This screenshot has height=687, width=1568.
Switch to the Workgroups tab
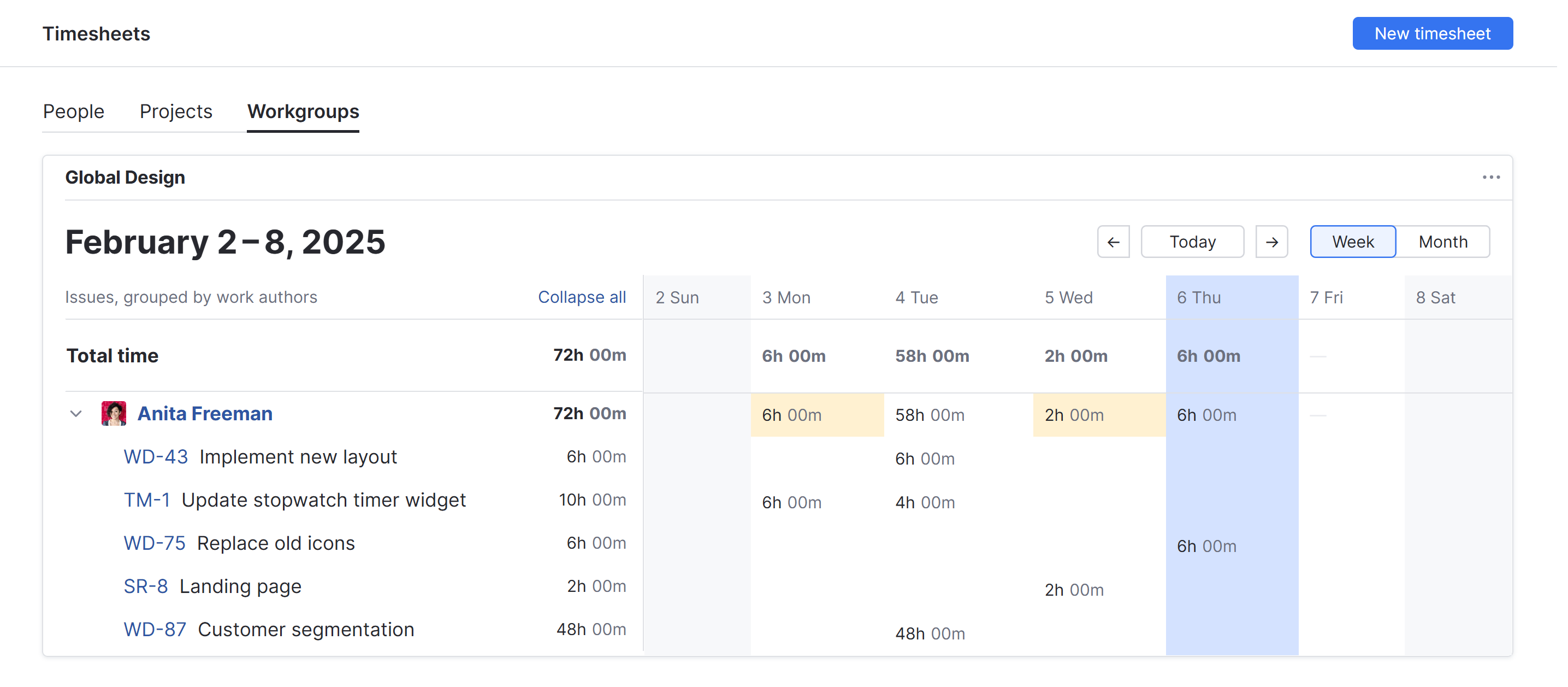303,111
